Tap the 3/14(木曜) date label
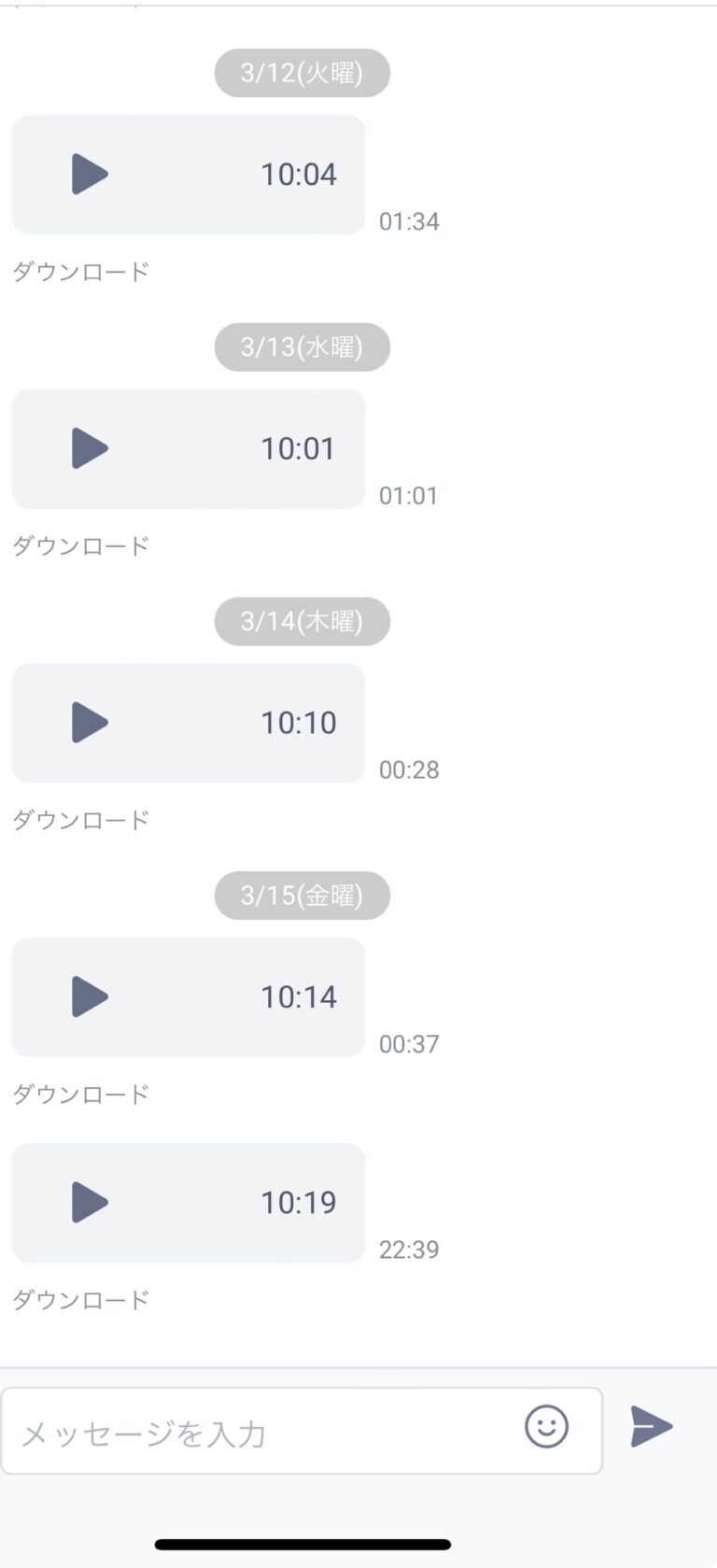Viewport: 717px width, 1568px height. point(302,621)
